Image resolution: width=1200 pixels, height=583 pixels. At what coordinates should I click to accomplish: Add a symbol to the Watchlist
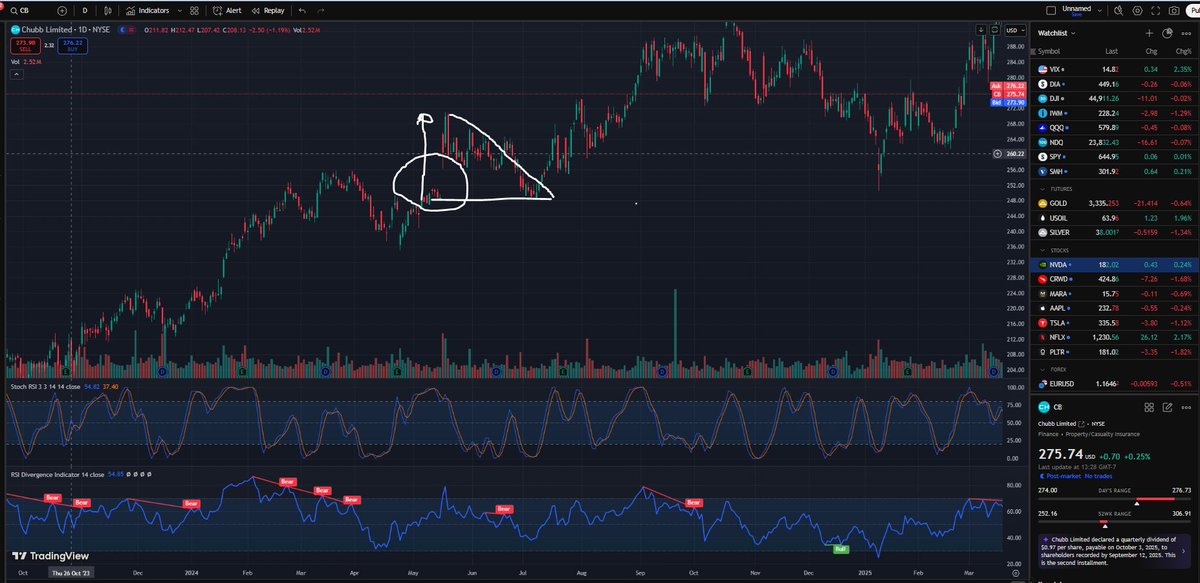coord(1149,33)
